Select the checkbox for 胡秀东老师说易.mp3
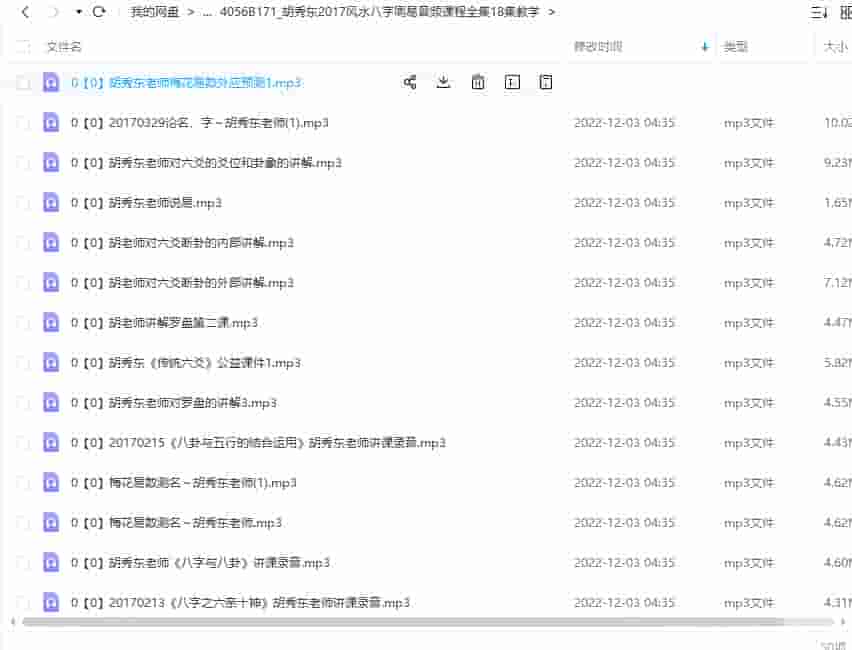The width and height of the screenshot is (852, 650). [x=22, y=202]
